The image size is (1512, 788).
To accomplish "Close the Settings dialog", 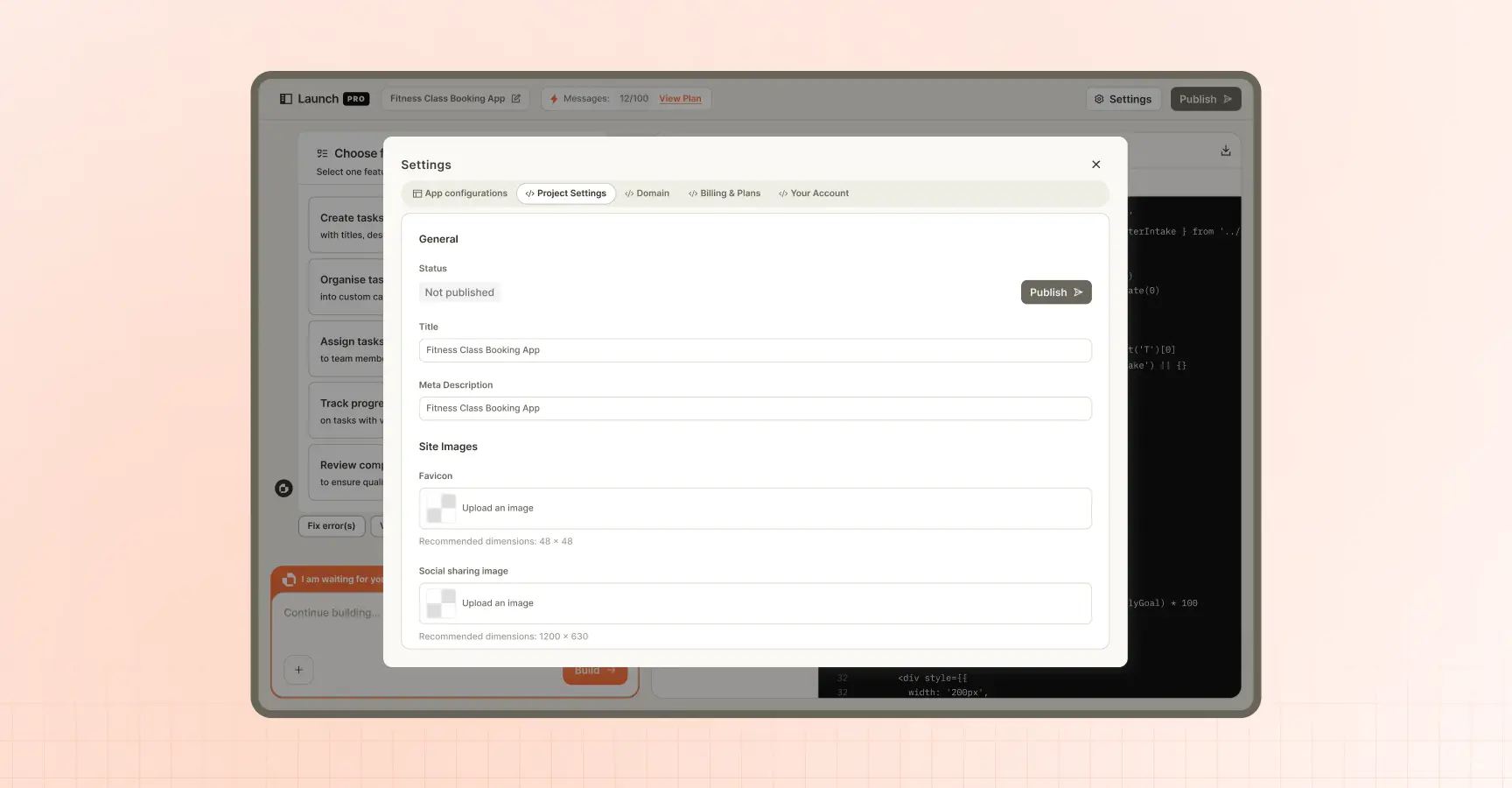I will click(x=1095, y=165).
